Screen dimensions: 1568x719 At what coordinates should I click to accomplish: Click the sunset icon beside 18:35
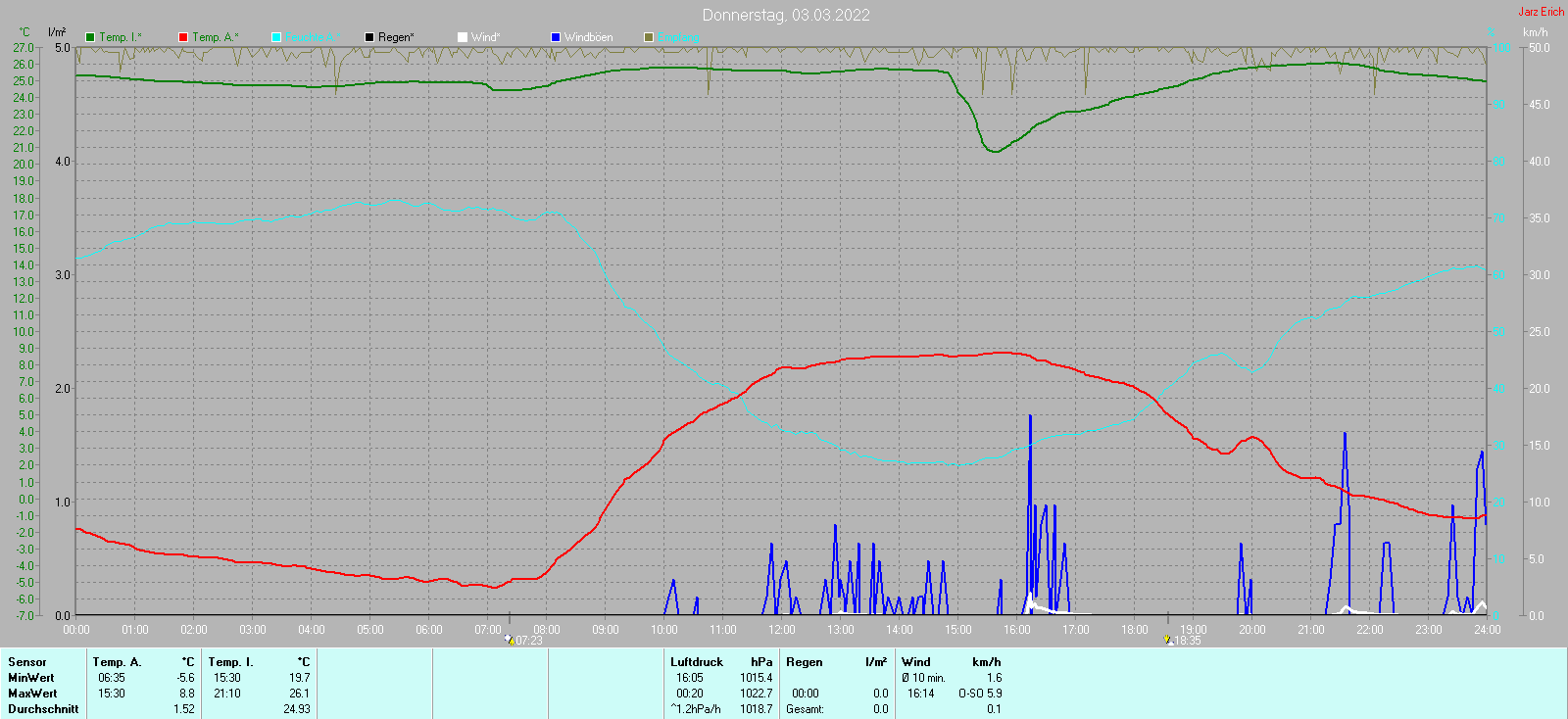pos(1168,640)
